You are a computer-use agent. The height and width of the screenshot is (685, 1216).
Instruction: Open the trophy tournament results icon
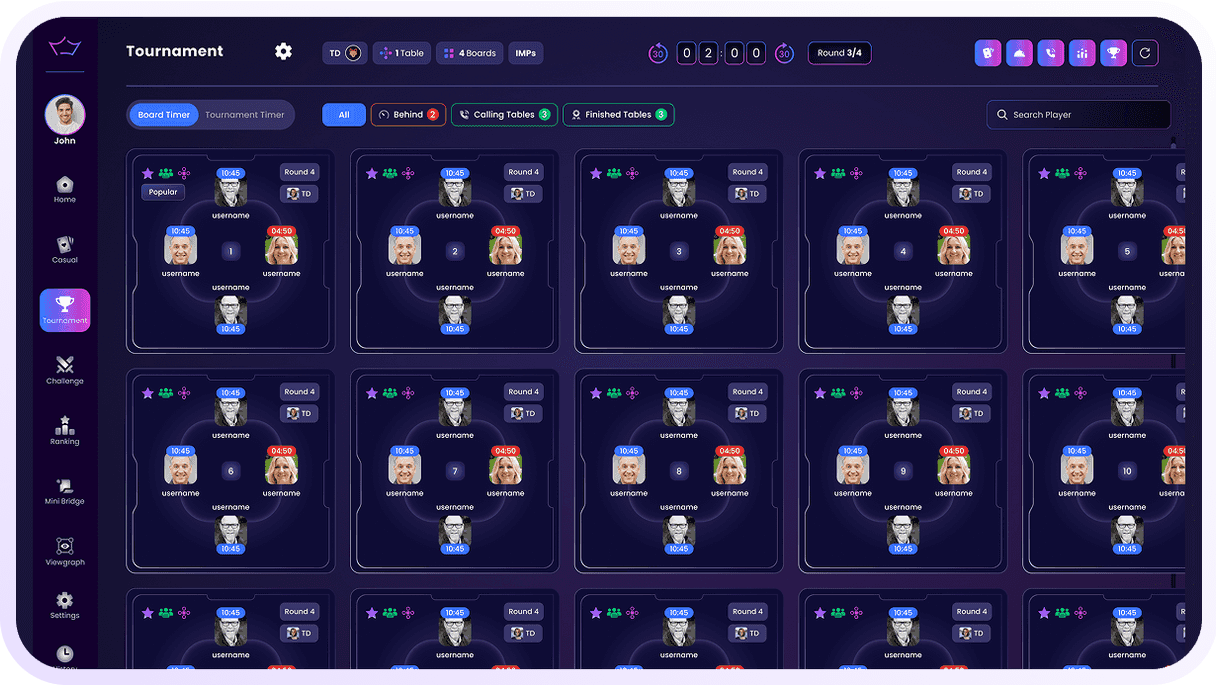1112,52
